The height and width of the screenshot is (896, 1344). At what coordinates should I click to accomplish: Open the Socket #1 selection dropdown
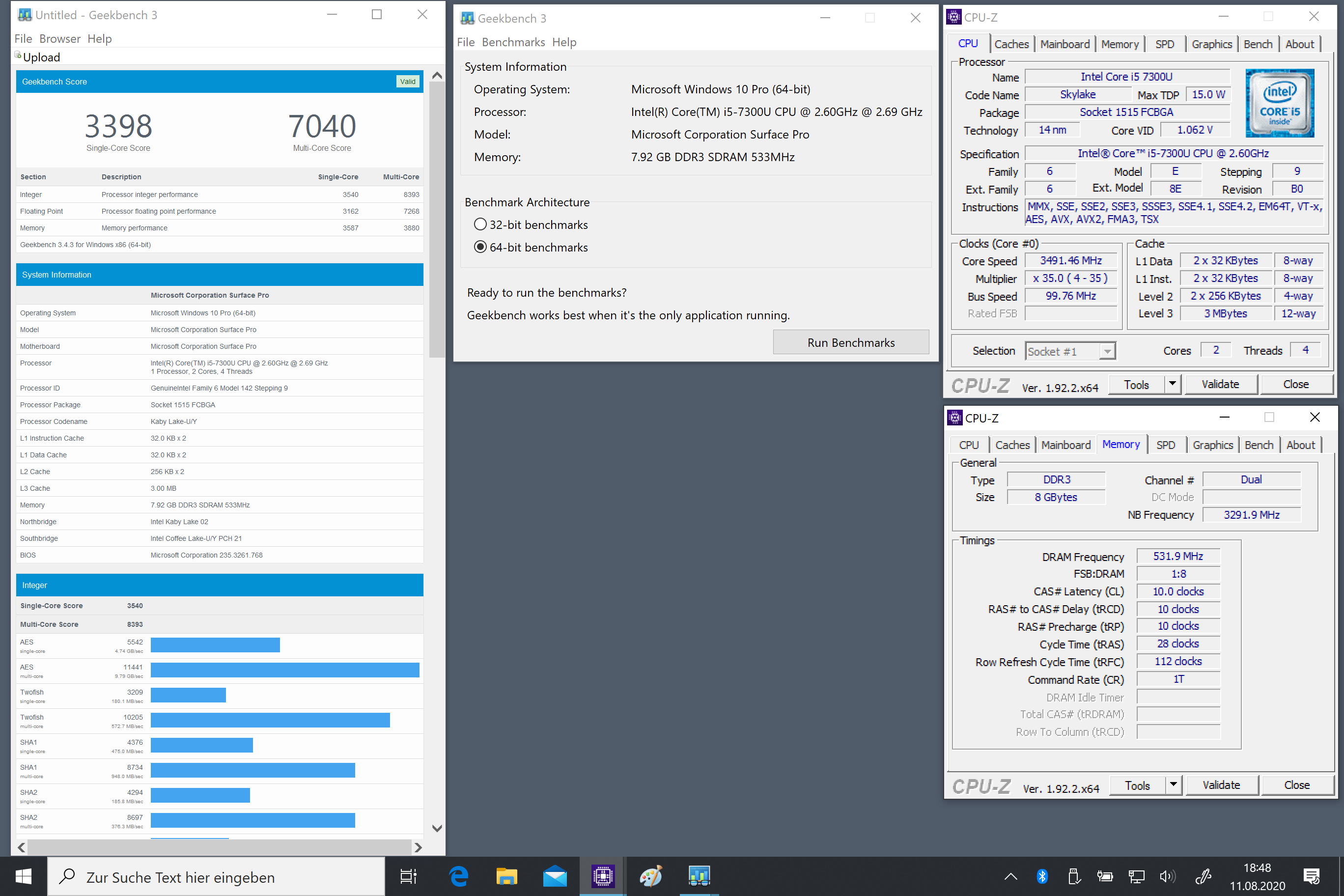pyautogui.click(x=1070, y=351)
